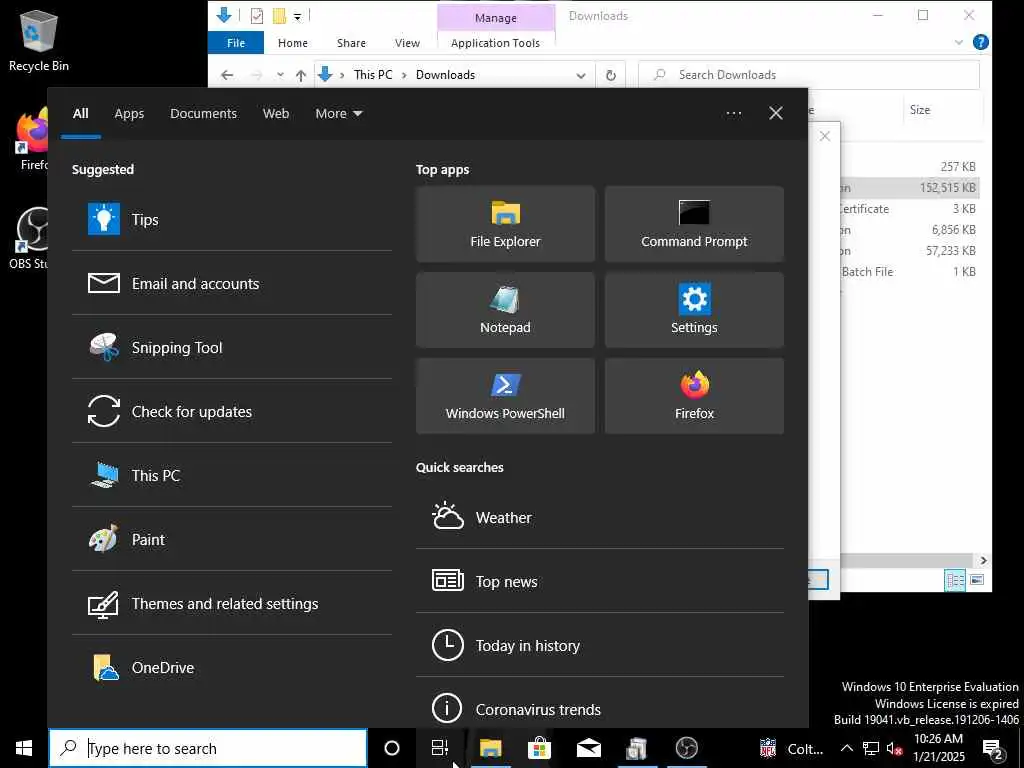
Task: Launch the Snipping Tool
Action: click(232, 347)
